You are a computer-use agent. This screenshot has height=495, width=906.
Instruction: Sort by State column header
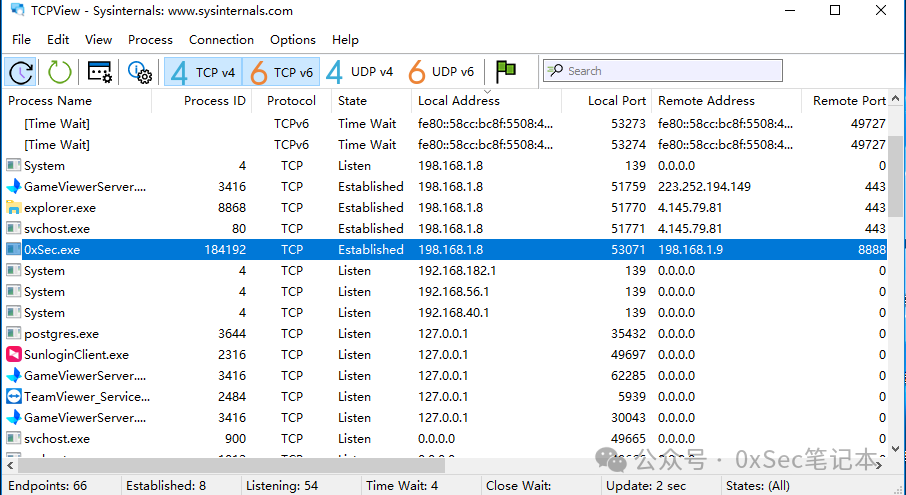pyautogui.click(x=372, y=101)
